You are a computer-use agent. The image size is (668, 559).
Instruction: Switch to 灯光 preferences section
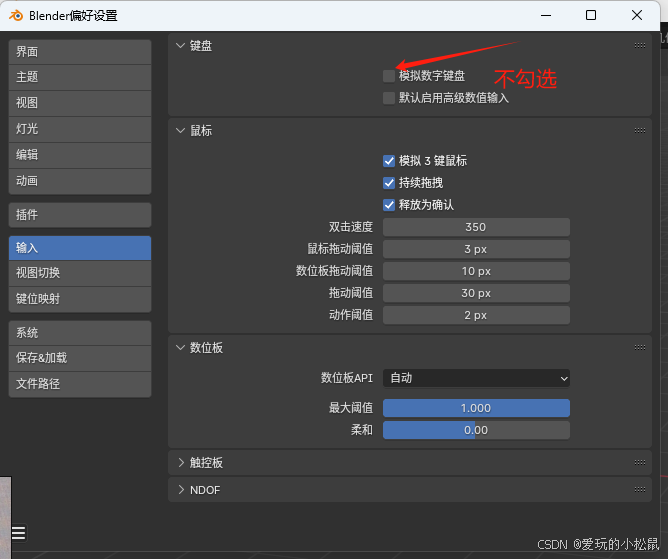pos(80,129)
